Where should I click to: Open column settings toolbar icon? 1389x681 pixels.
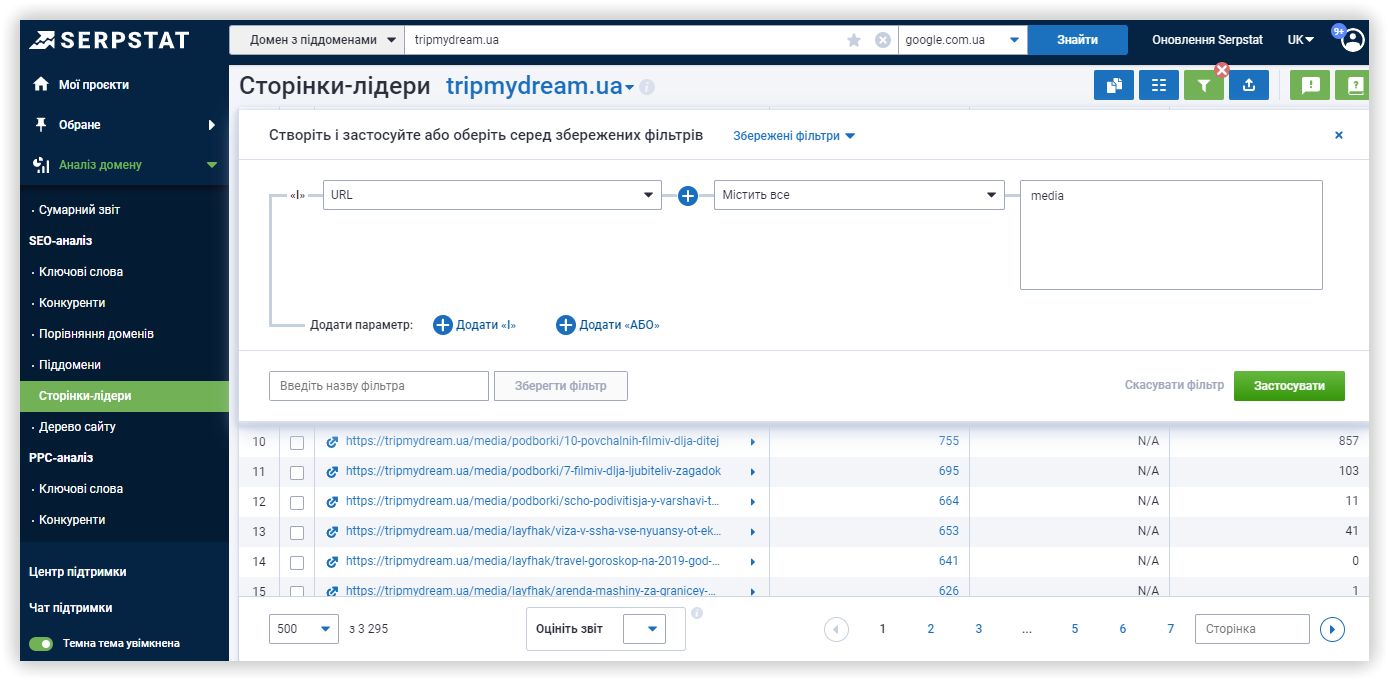click(1159, 86)
